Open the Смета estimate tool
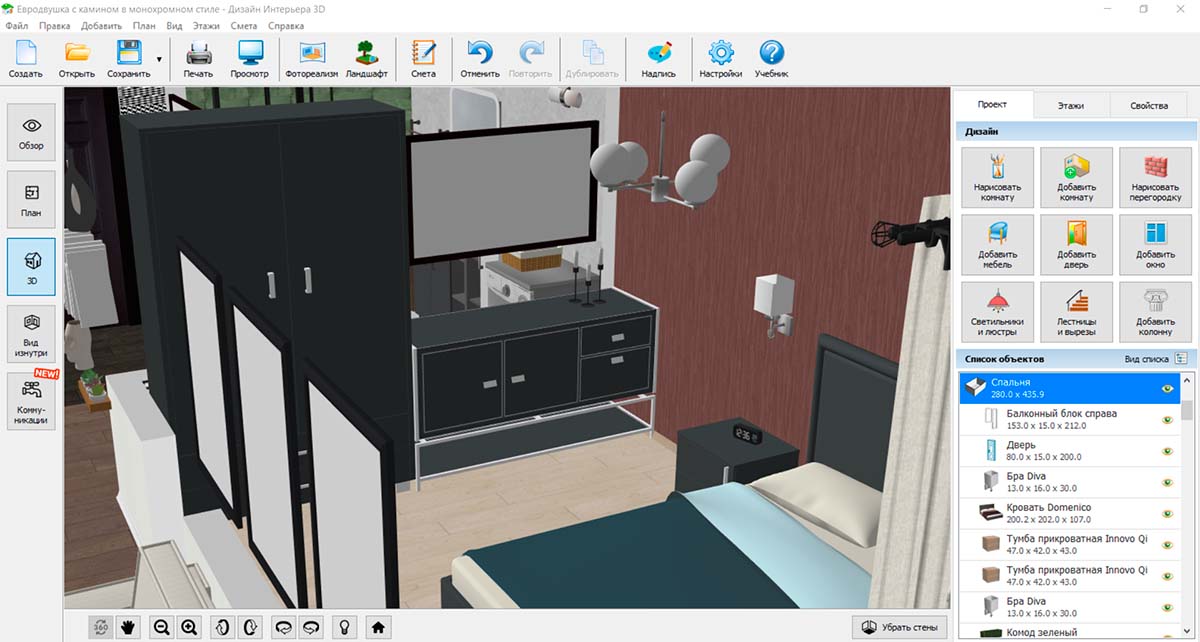1200x642 pixels. tap(423, 59)
